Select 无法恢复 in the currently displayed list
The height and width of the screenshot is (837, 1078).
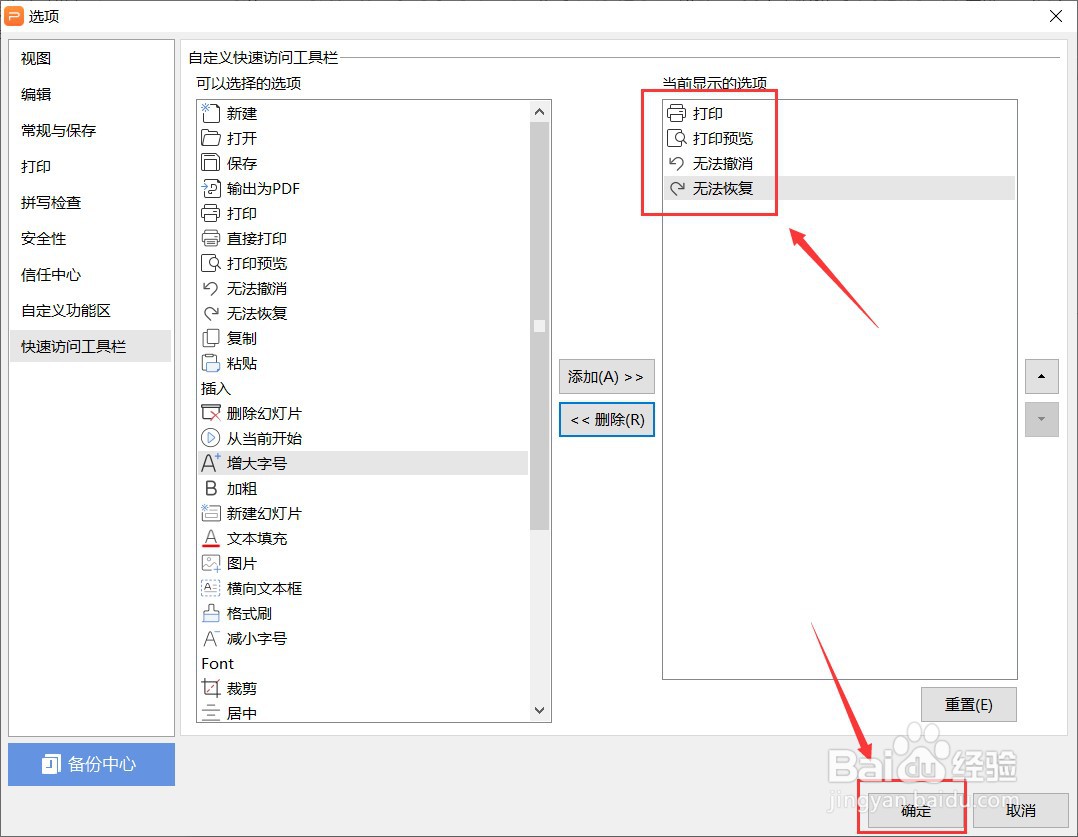pos(839,188)
